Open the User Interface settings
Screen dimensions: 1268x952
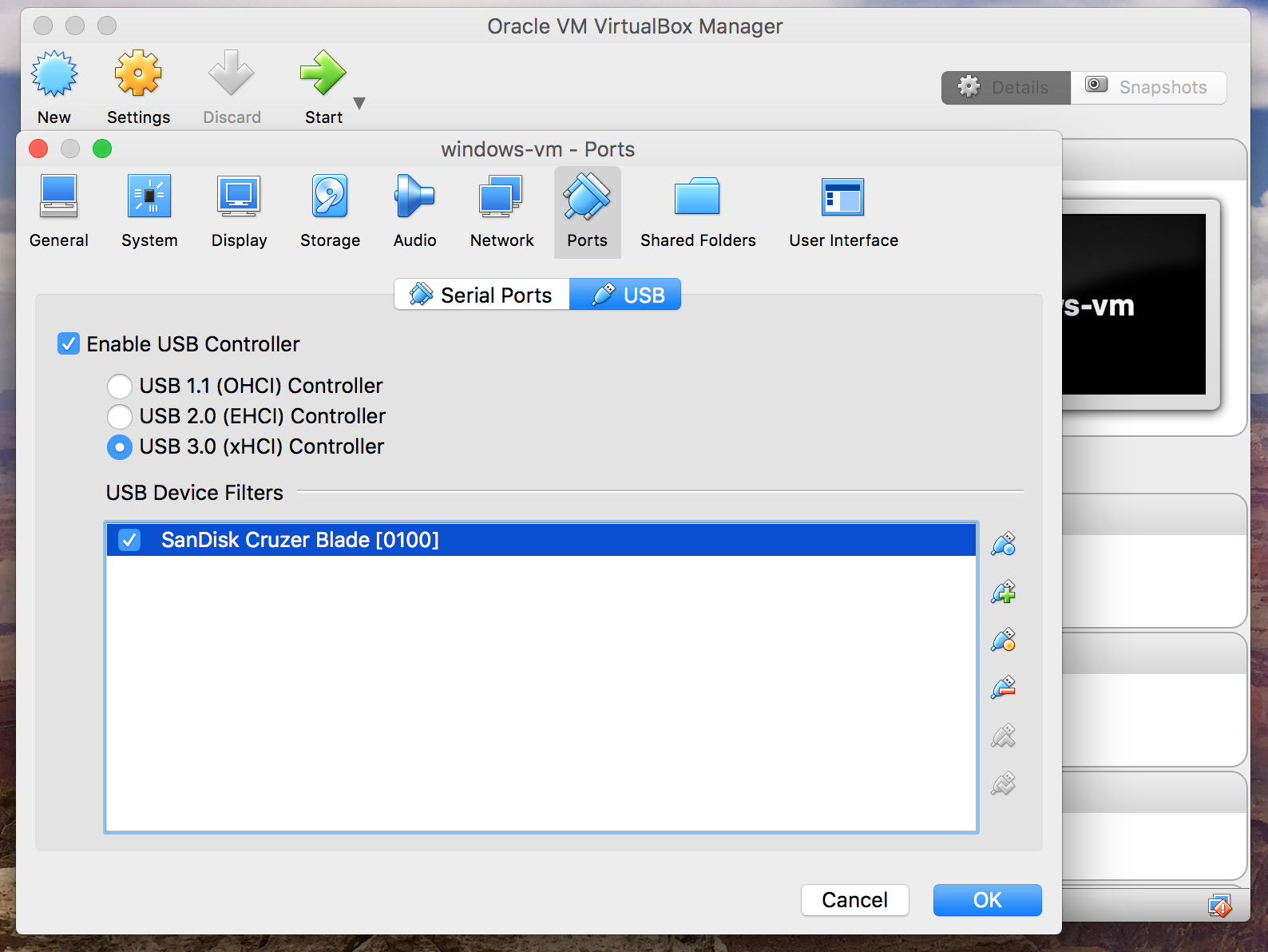[x=843, y=211]
